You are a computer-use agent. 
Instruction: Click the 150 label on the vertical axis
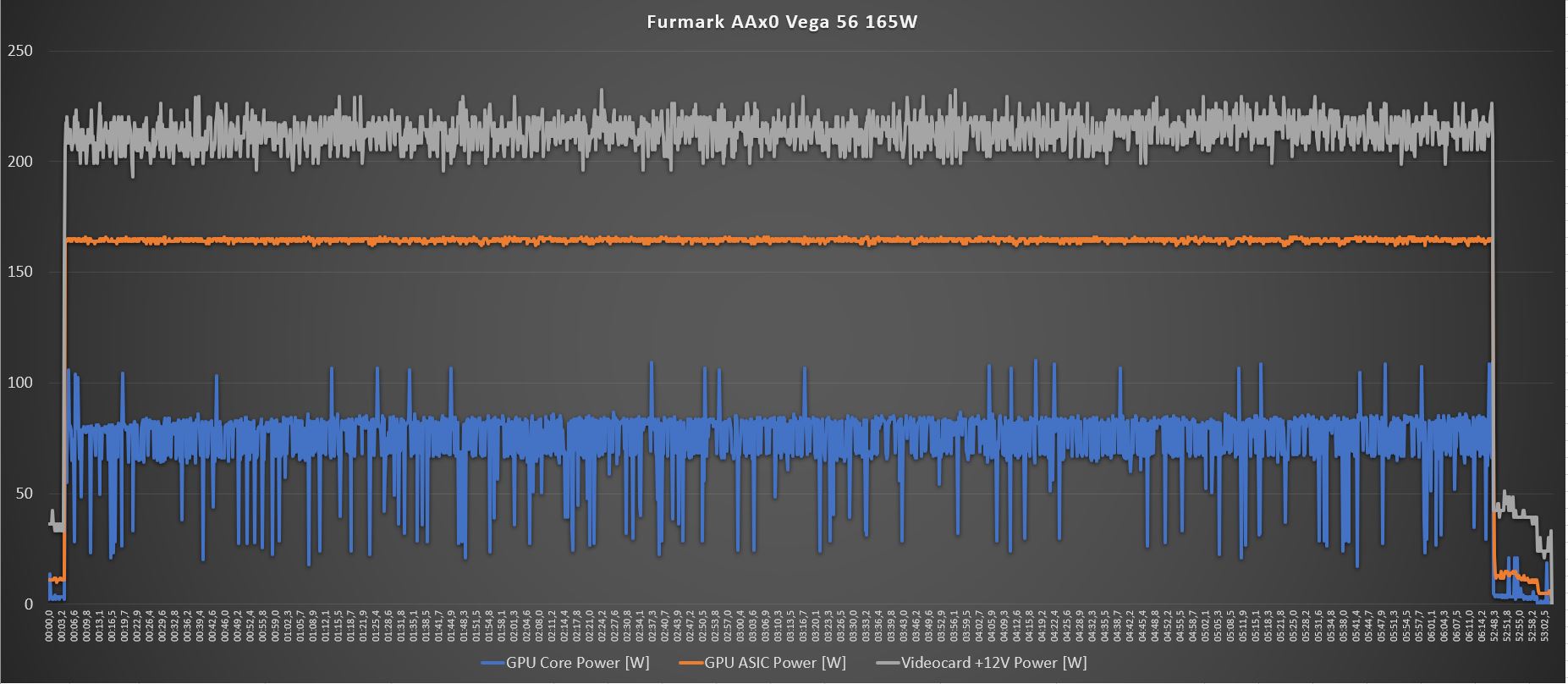(x=19, y=273)
